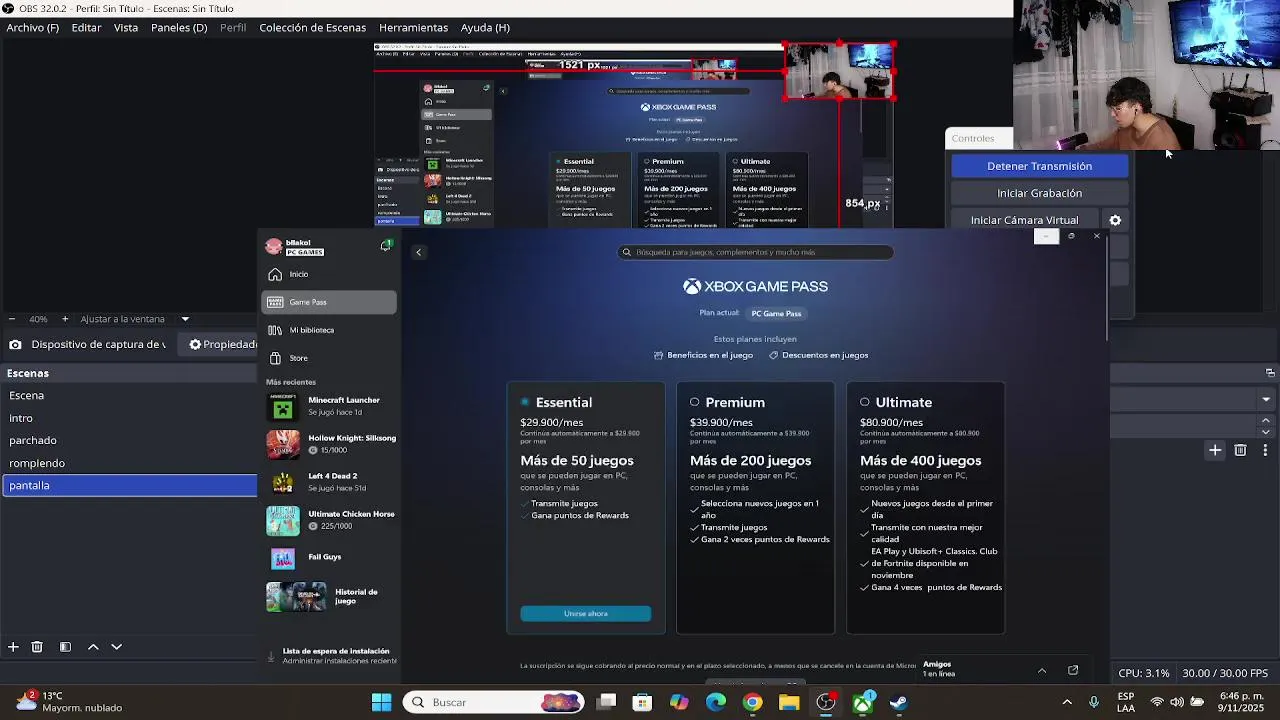Image resolution: width=1280 pixels, height=720 pixels.
Task: Zoom in the OBS preview
Action: (65, 319)
